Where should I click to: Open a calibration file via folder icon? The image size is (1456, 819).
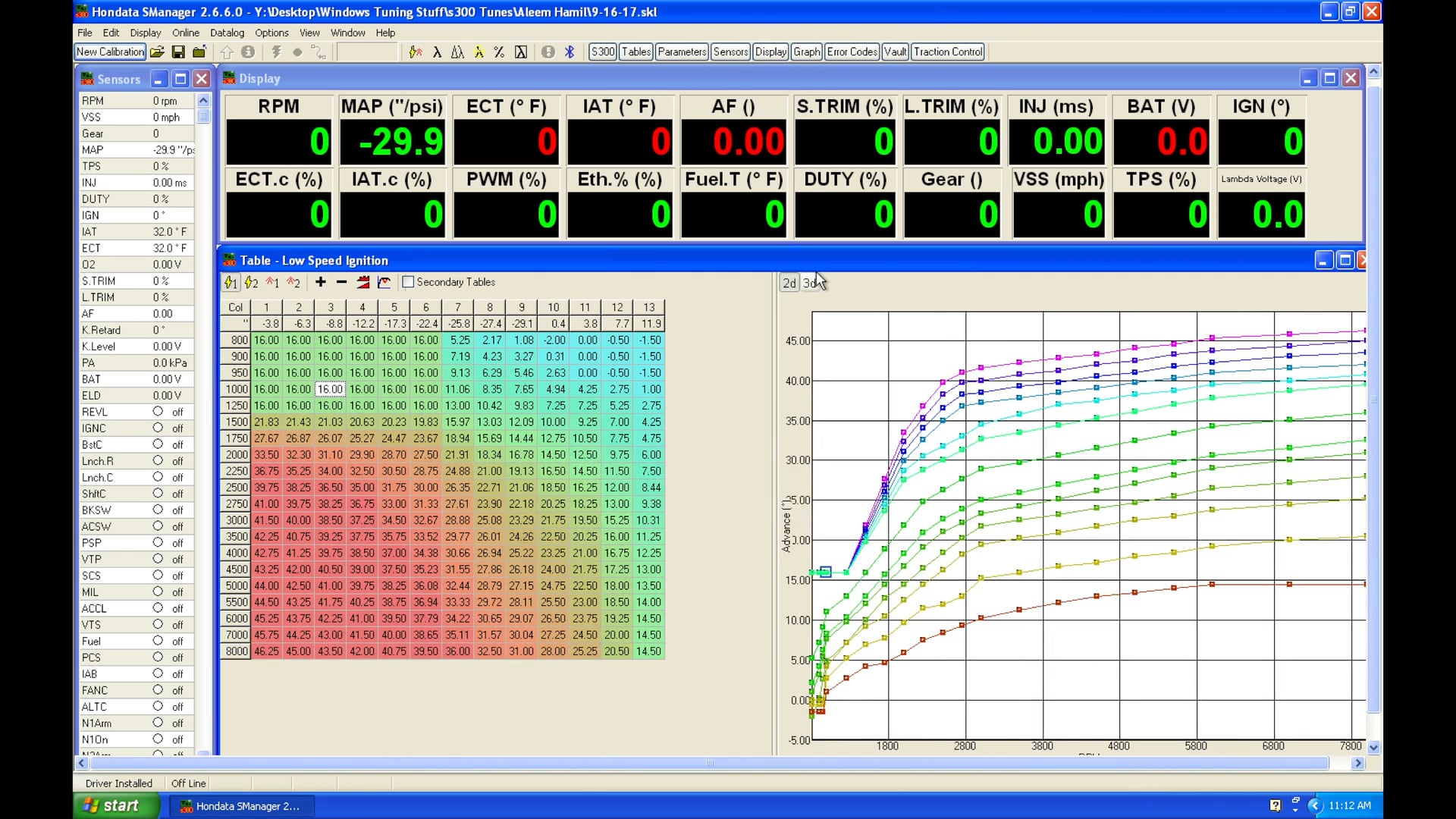pyautogui.click(x=157, y=52)
